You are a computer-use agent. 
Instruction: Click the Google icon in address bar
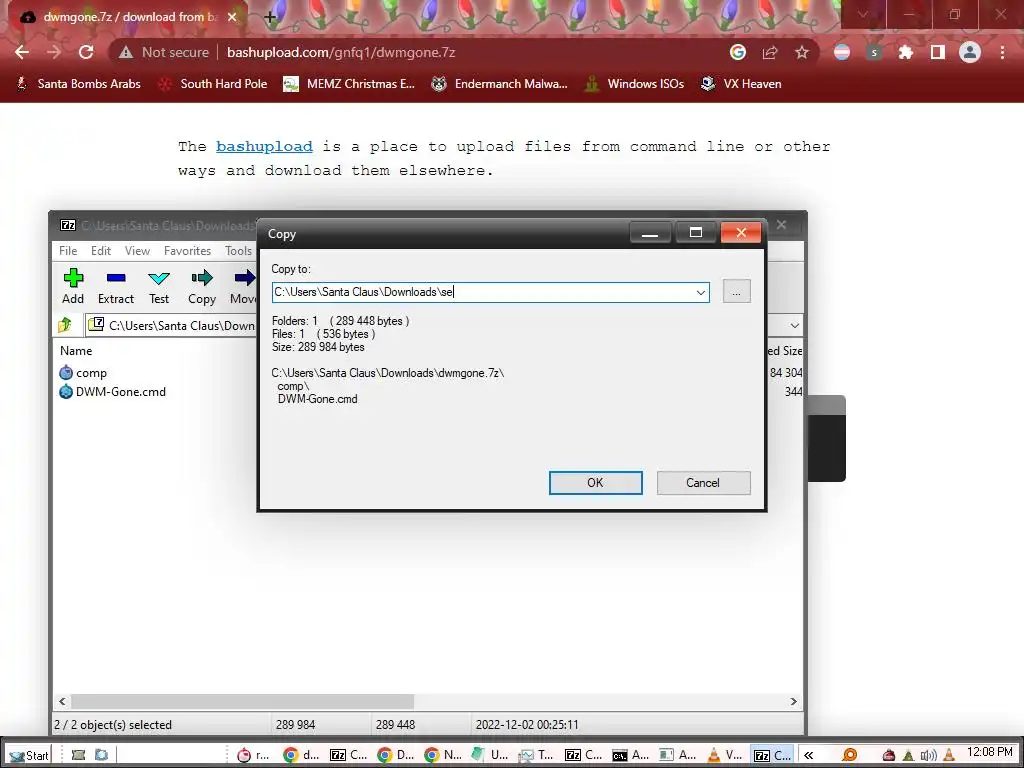[x=738, y=52]
